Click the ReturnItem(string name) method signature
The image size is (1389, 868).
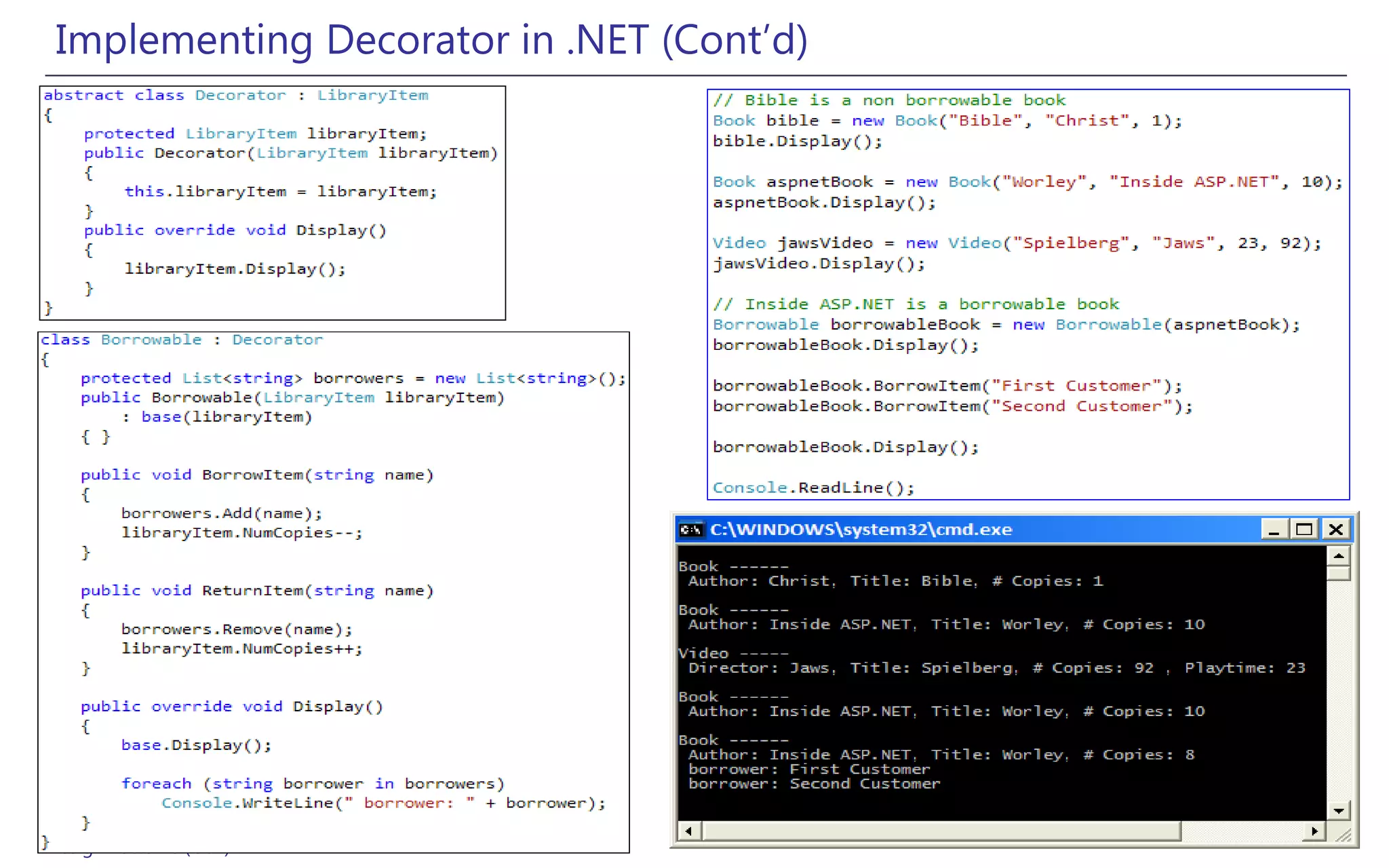[257, 591]
